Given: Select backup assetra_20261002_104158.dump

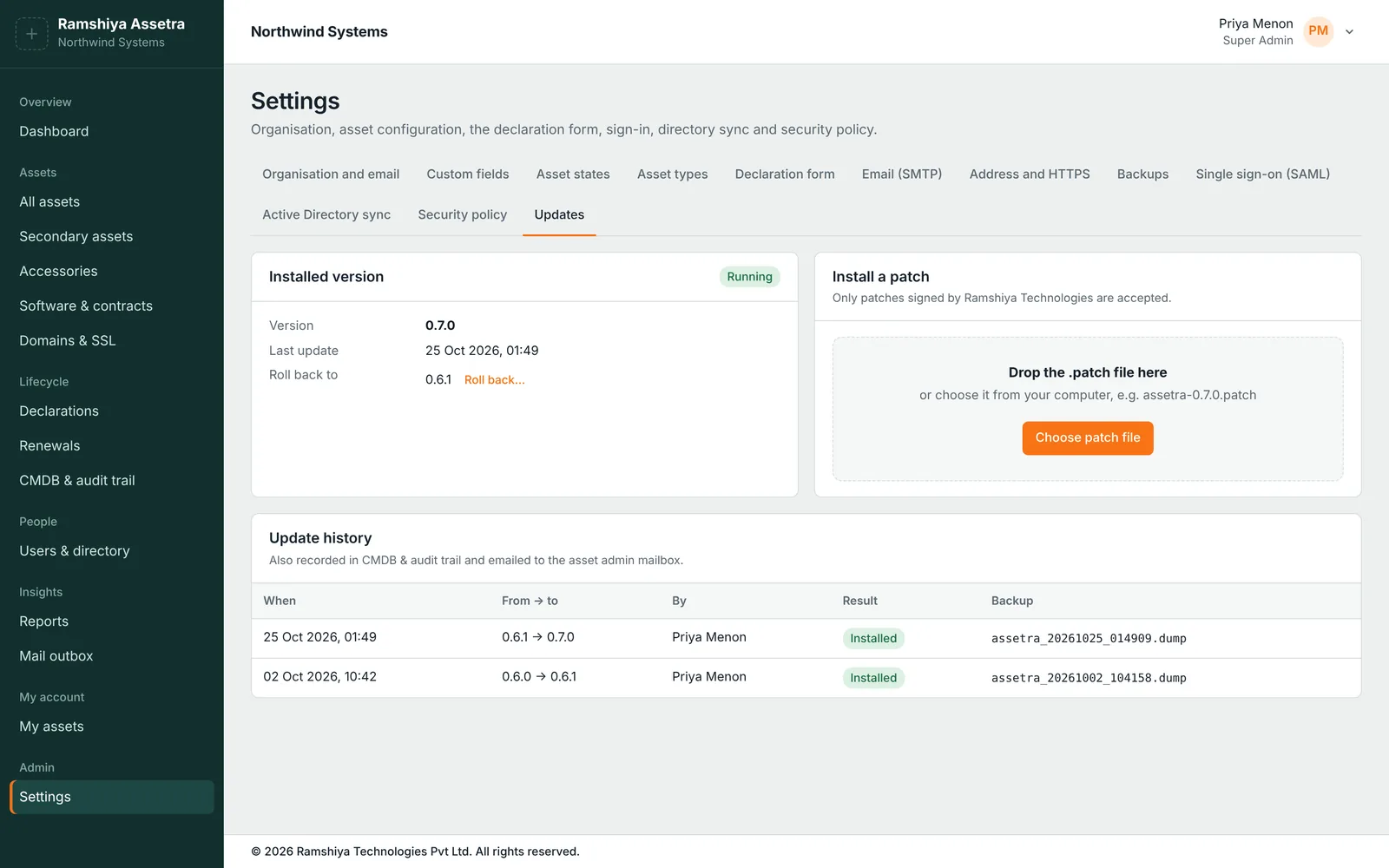Looking at the screenshot, I should click(x=1089, y=679).
